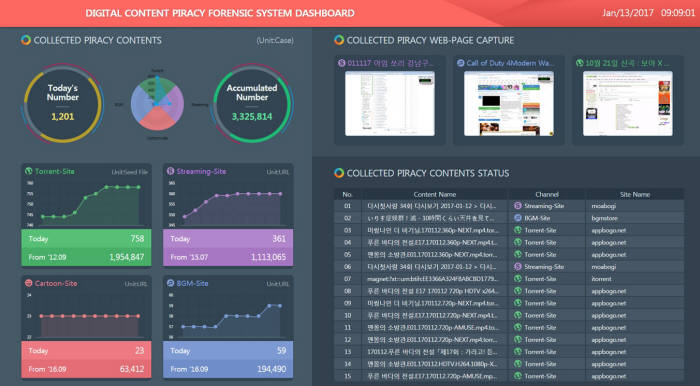
Task: Click the BGM-Site blue line chart
Action: (228, 315)
